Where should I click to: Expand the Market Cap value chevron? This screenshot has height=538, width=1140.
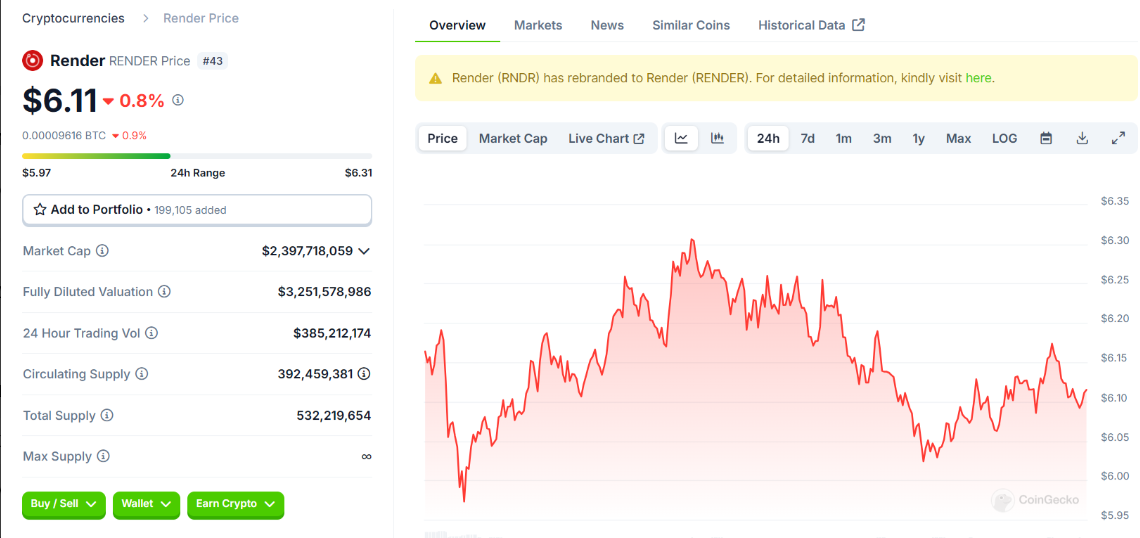364,251
